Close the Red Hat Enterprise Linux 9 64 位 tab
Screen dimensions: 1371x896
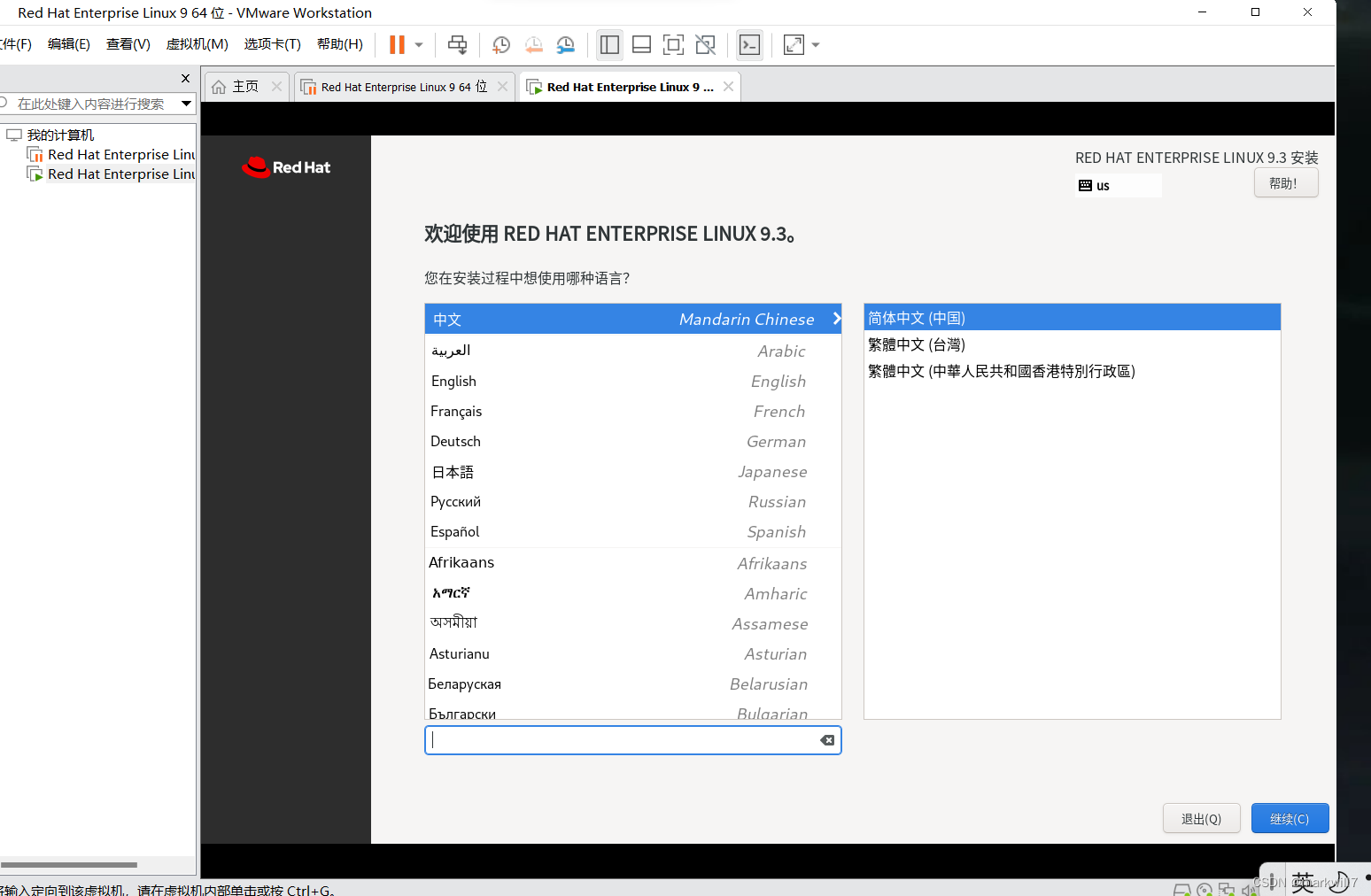pos(502,87)
